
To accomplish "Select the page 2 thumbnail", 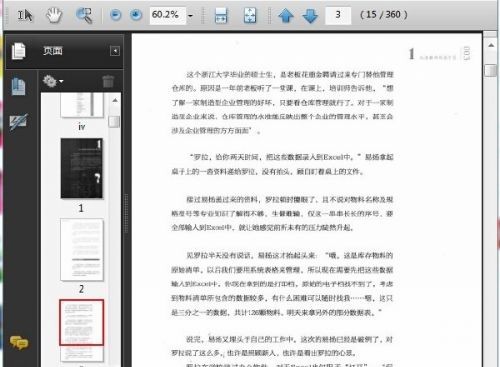I will [x=82, y=250].
